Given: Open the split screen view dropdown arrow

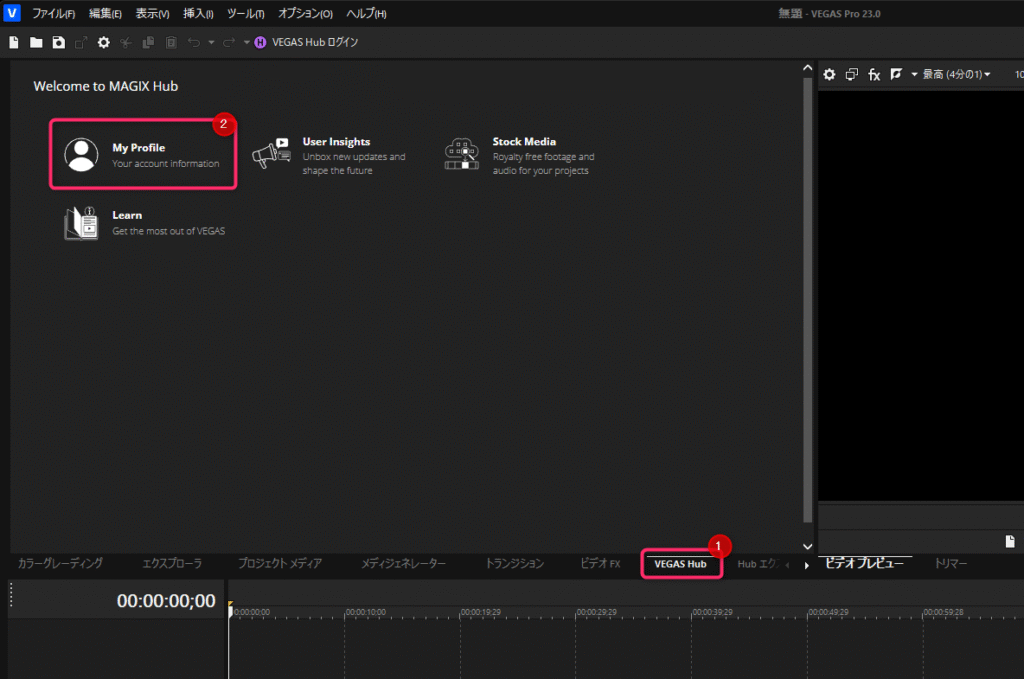Looking at the screenshot, I should (914, 75).
